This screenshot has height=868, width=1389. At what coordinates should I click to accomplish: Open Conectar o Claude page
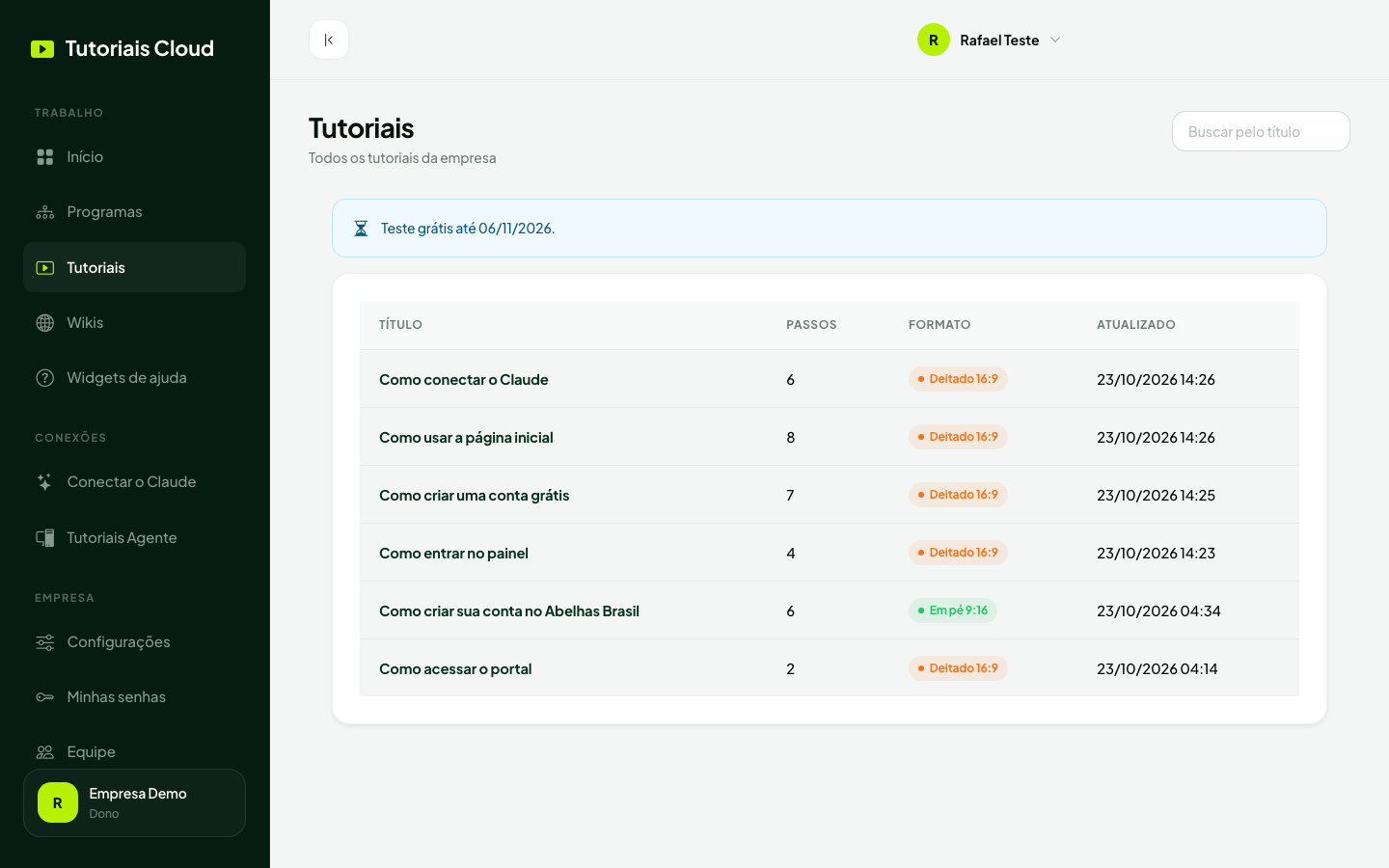[x=134, y=482]
